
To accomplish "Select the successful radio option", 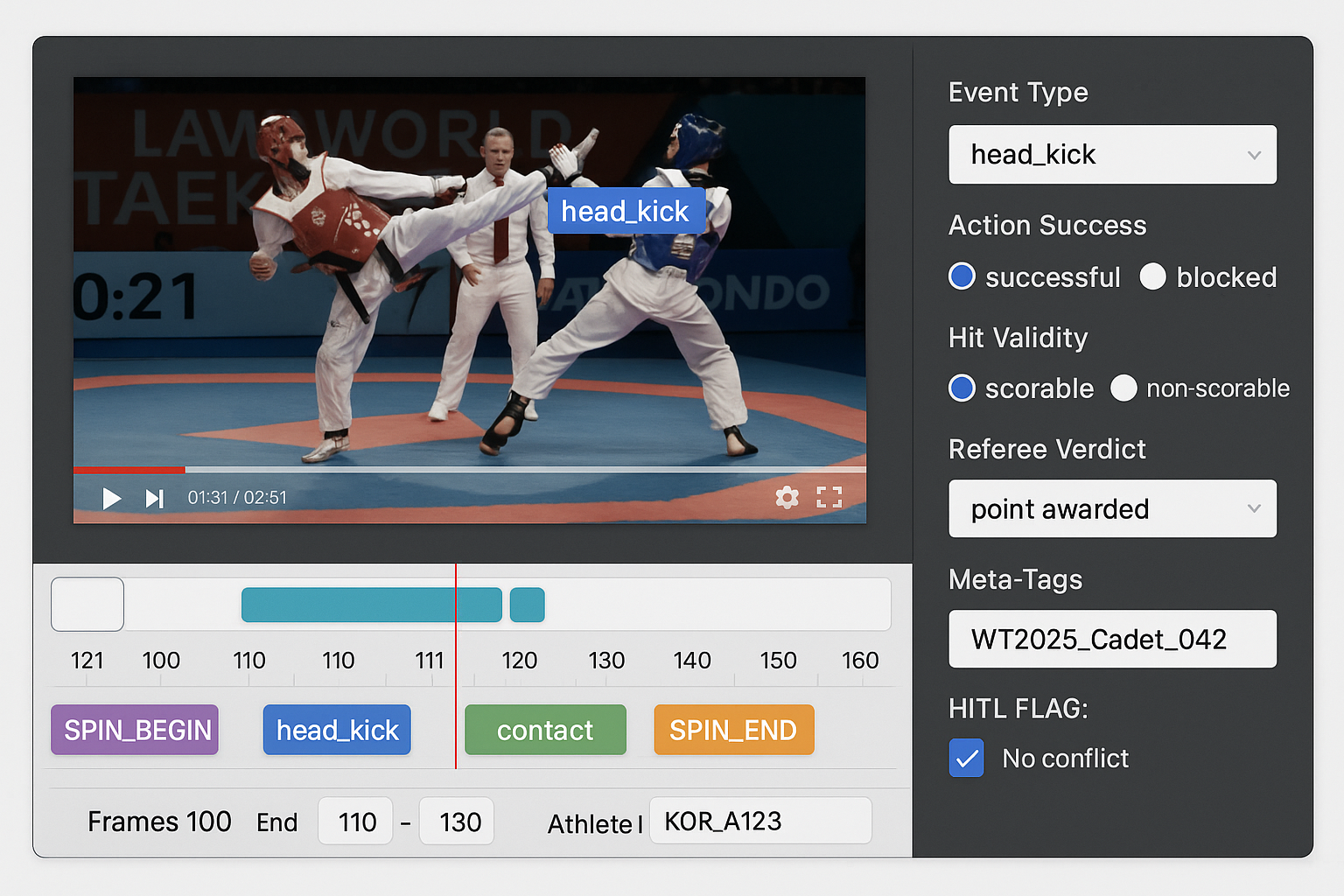I will coord(962,276).
